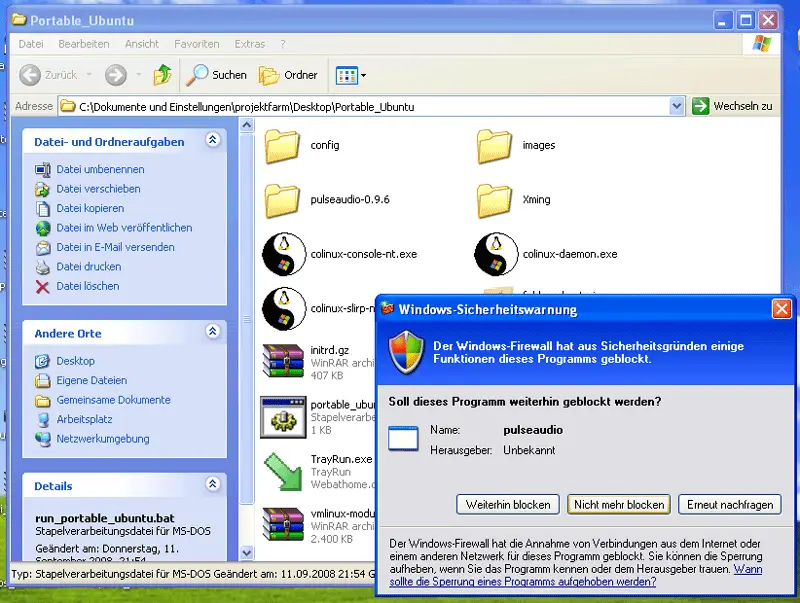Select colinux-daemon.exe yin-yang icon
The image size is (800, 603).
(x=496, y=254)
